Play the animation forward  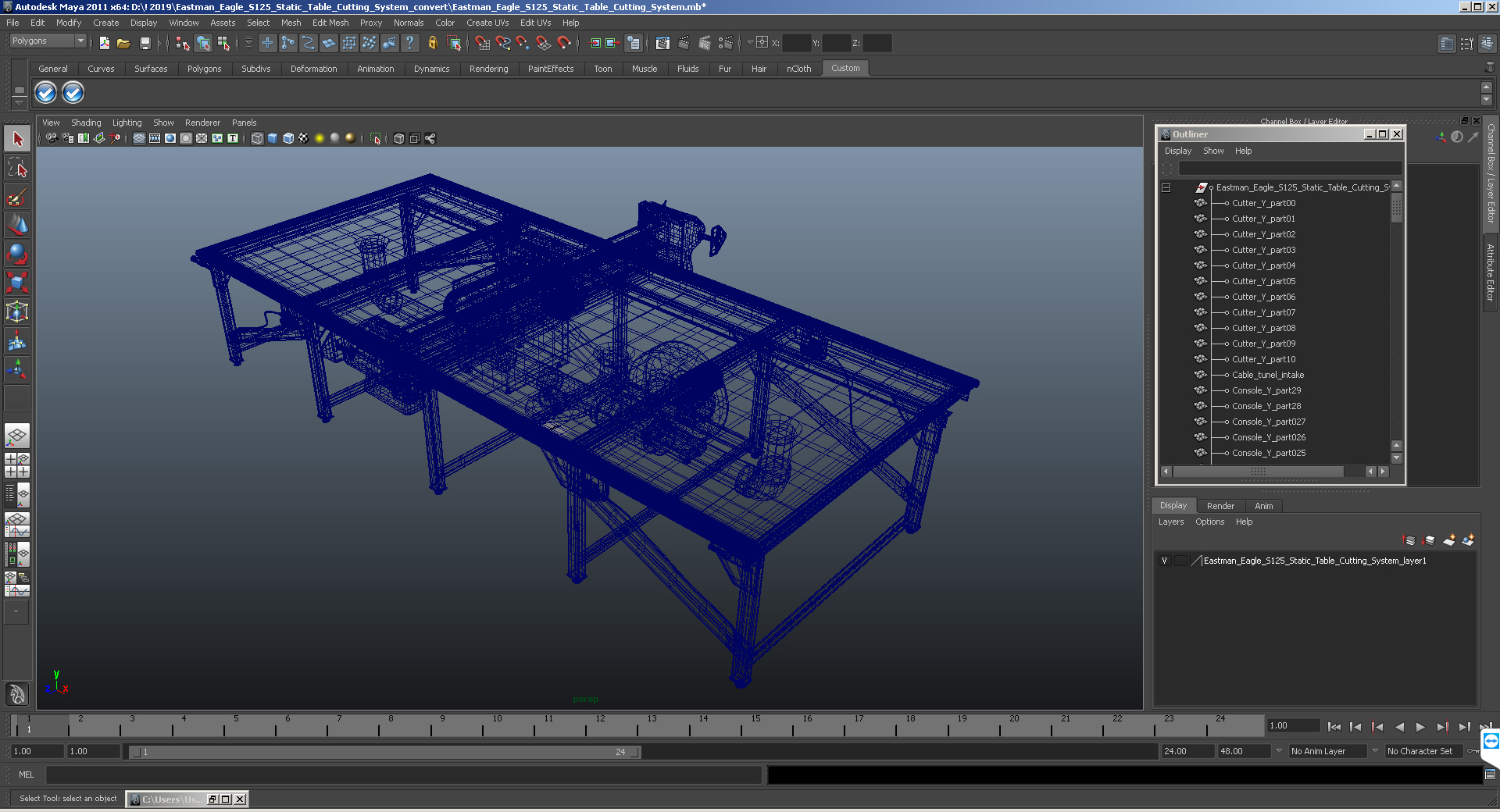coord(1420,727)
